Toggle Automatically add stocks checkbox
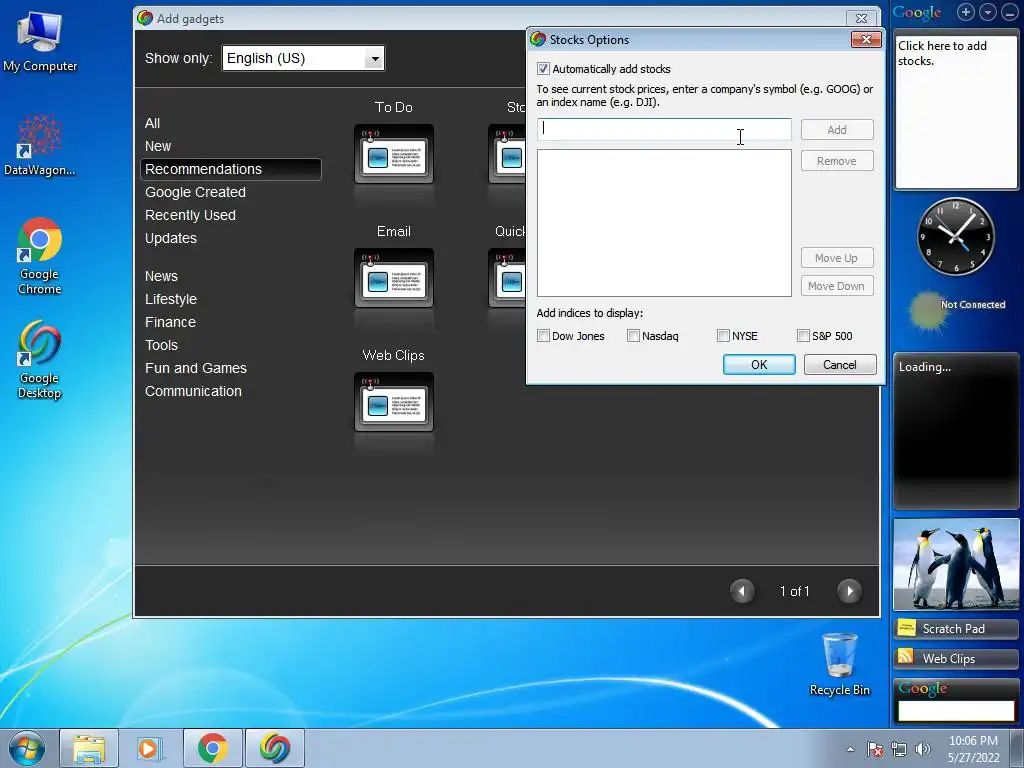 pos(543,69)
